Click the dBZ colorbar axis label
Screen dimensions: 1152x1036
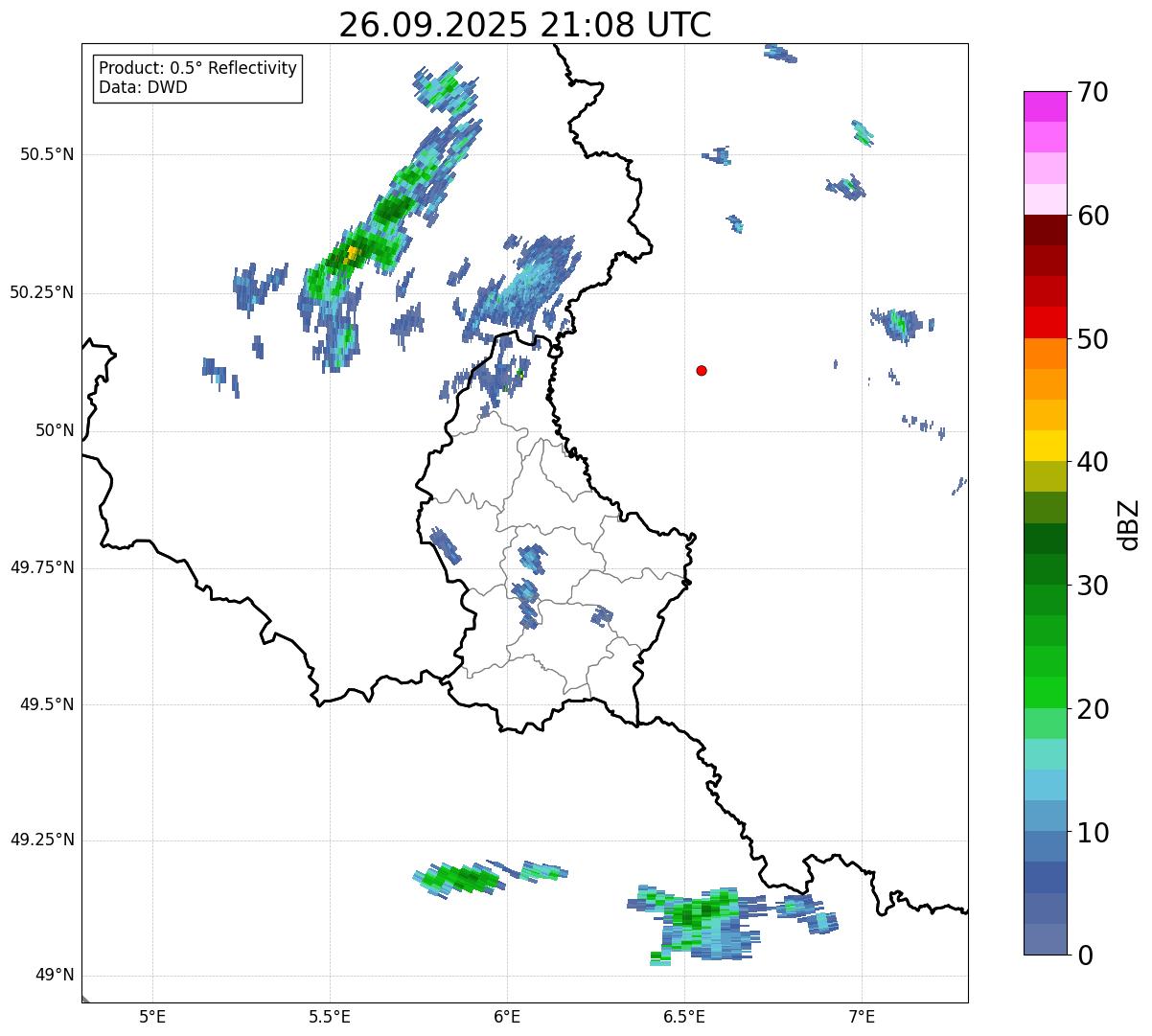[1129, 524]
